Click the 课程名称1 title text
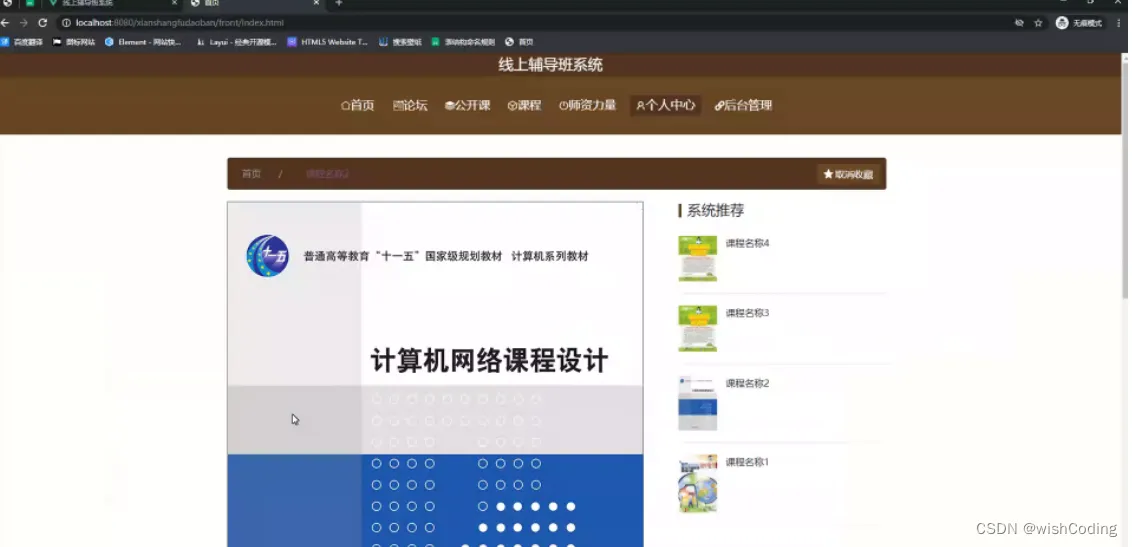The height and width of the screenshot is (547, 1132). [747, 462]
